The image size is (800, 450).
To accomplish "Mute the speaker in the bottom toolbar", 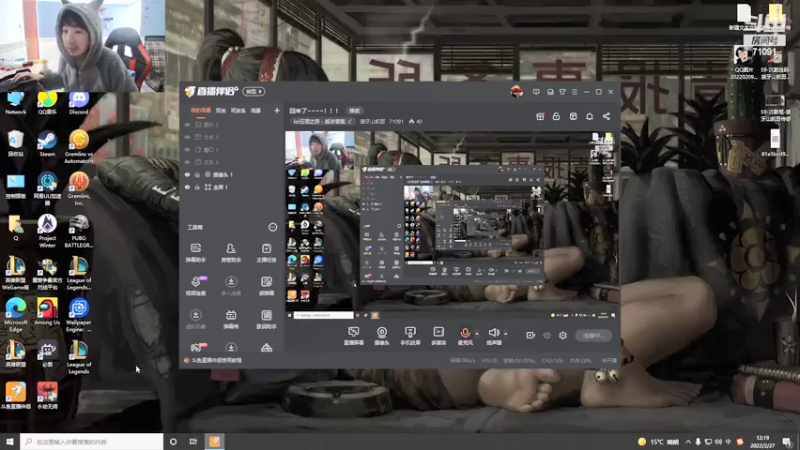I will pos(494,336).
